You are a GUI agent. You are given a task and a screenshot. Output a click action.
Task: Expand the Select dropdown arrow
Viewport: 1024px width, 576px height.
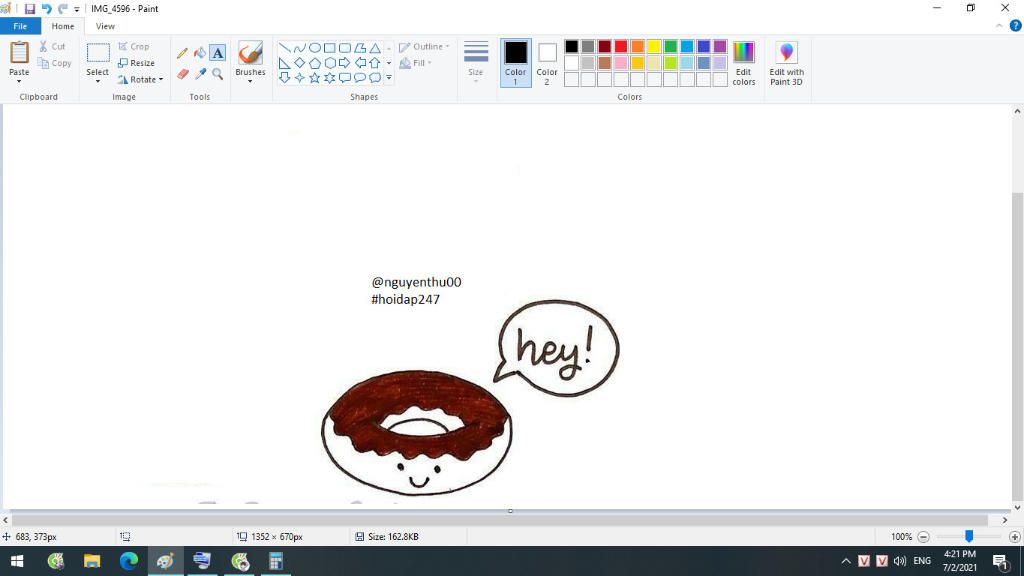point(97,82)
